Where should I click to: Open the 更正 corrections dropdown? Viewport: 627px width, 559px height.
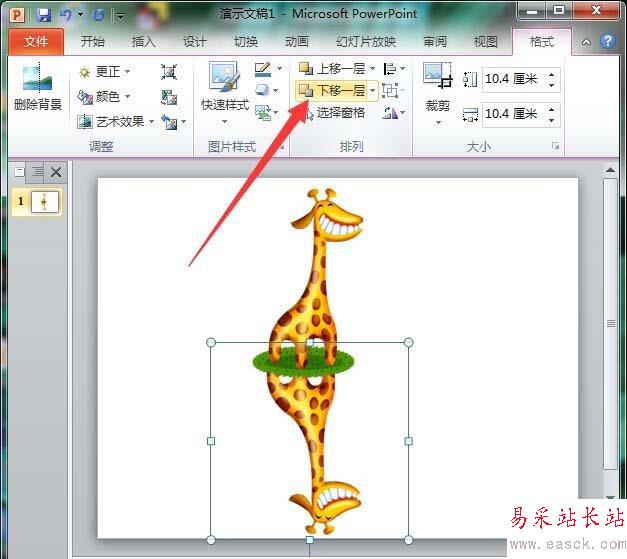(x=104, y=72)
